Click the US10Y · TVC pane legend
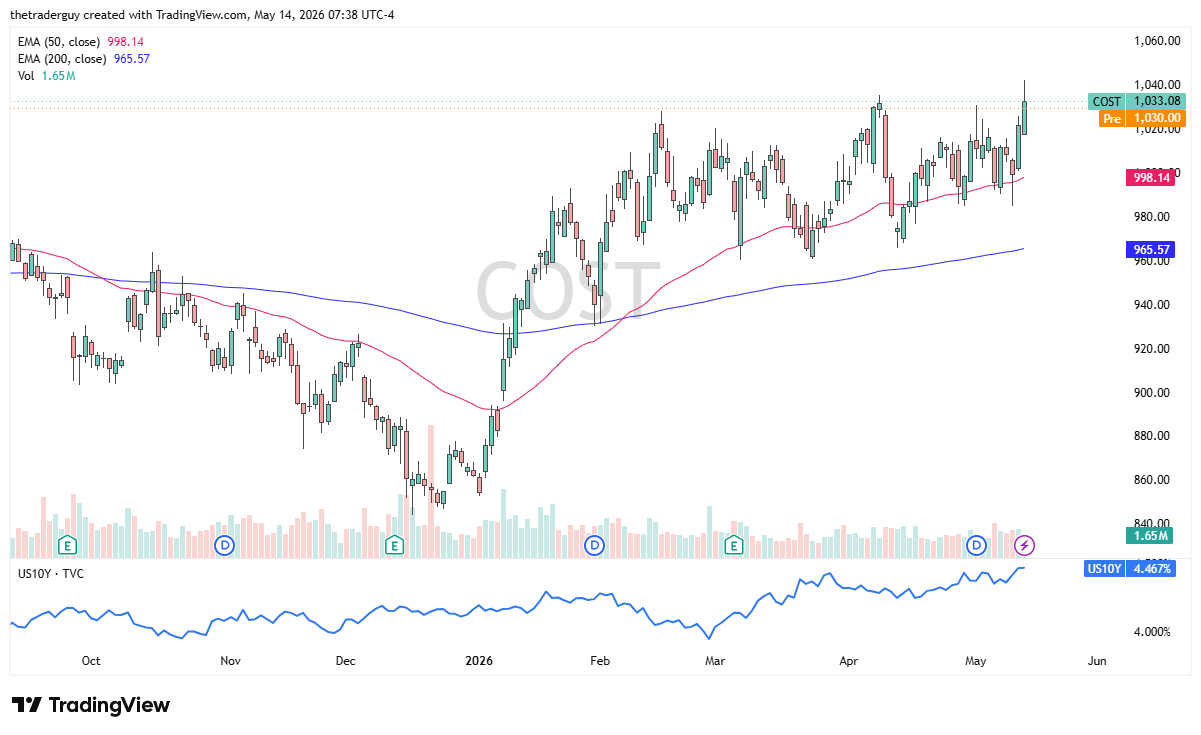 coord(50,574)
